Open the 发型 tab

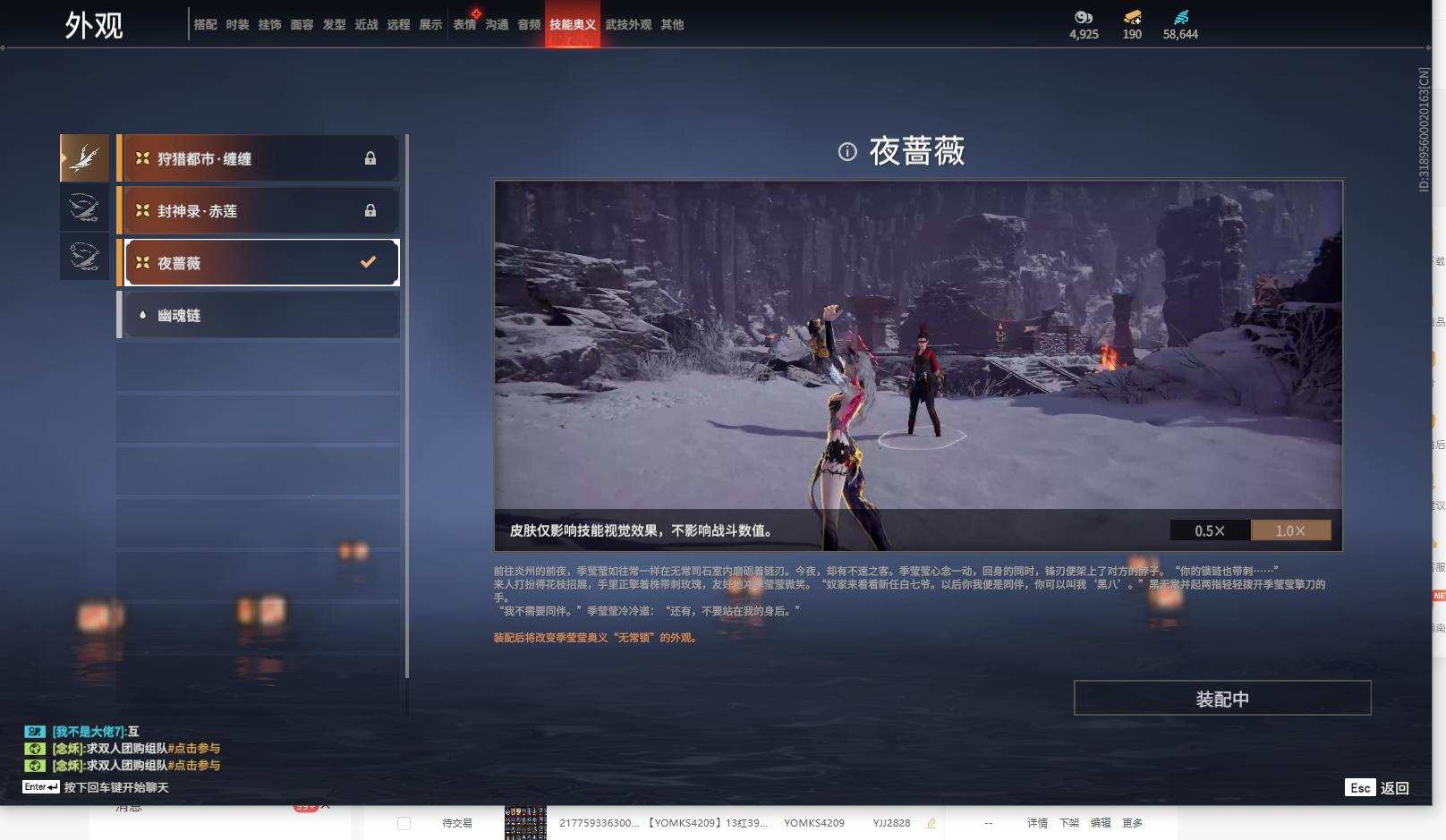[x=335, y=24]
